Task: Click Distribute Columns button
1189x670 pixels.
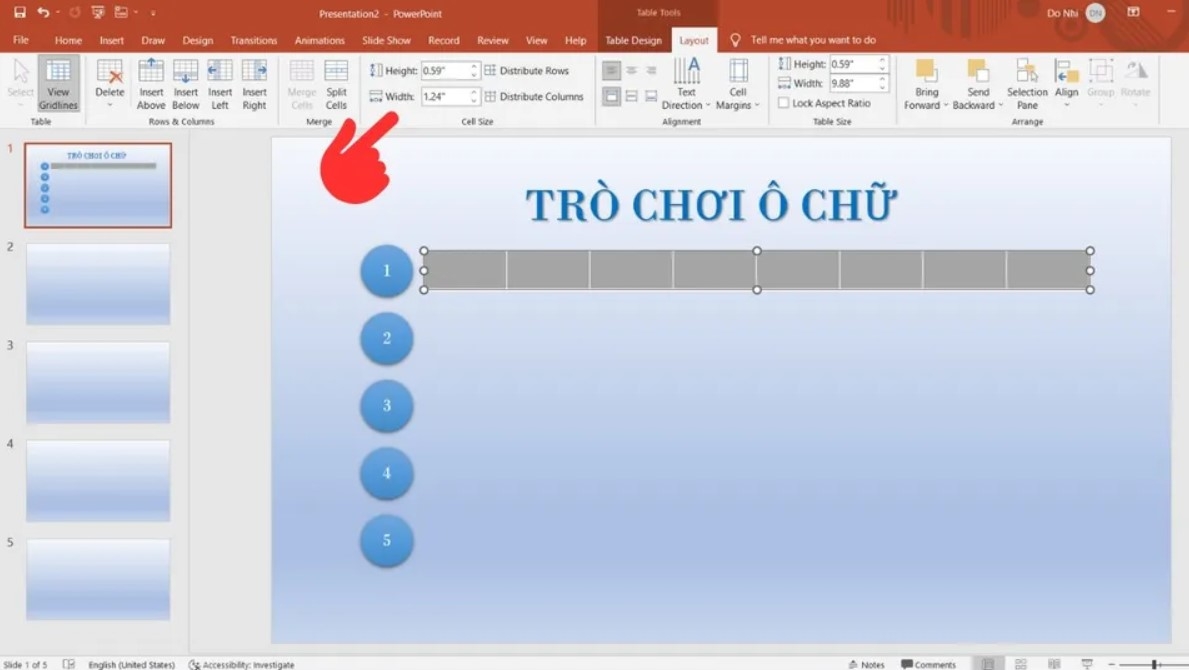Action: 535,96
